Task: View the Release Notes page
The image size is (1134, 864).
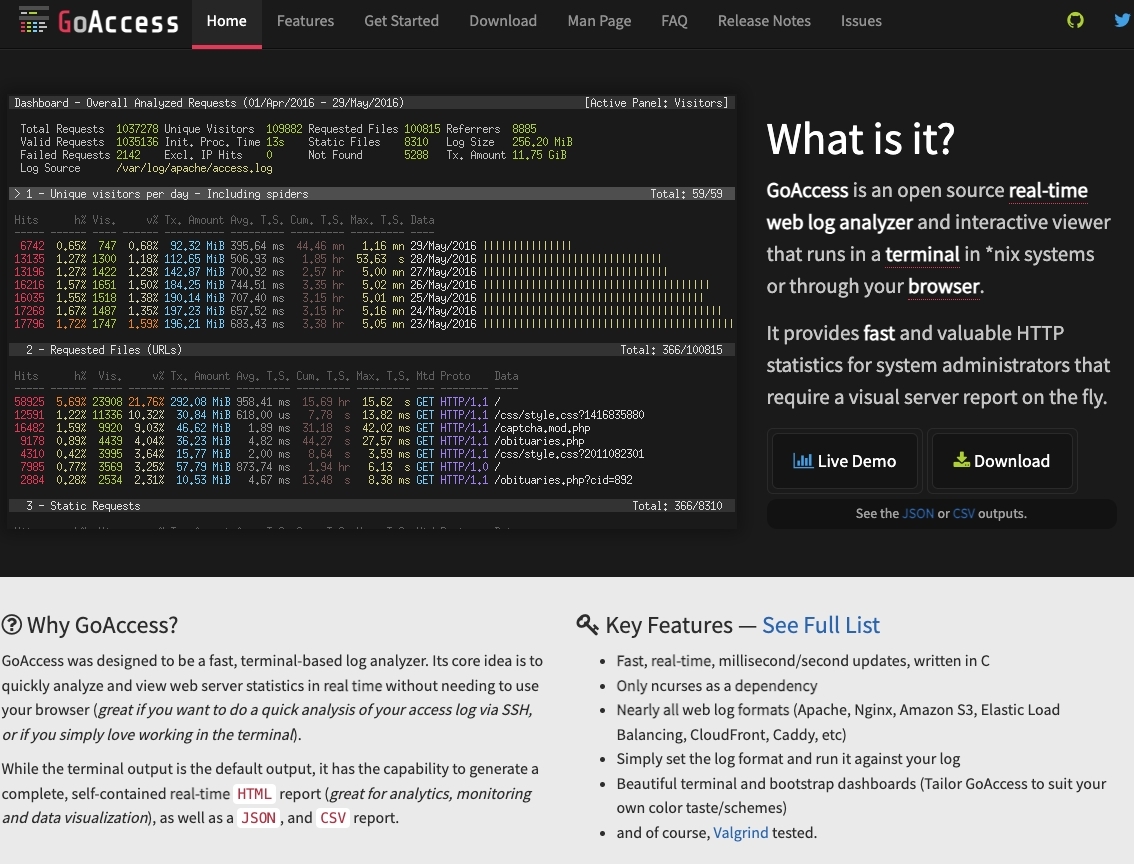Action: click(764, 21)
